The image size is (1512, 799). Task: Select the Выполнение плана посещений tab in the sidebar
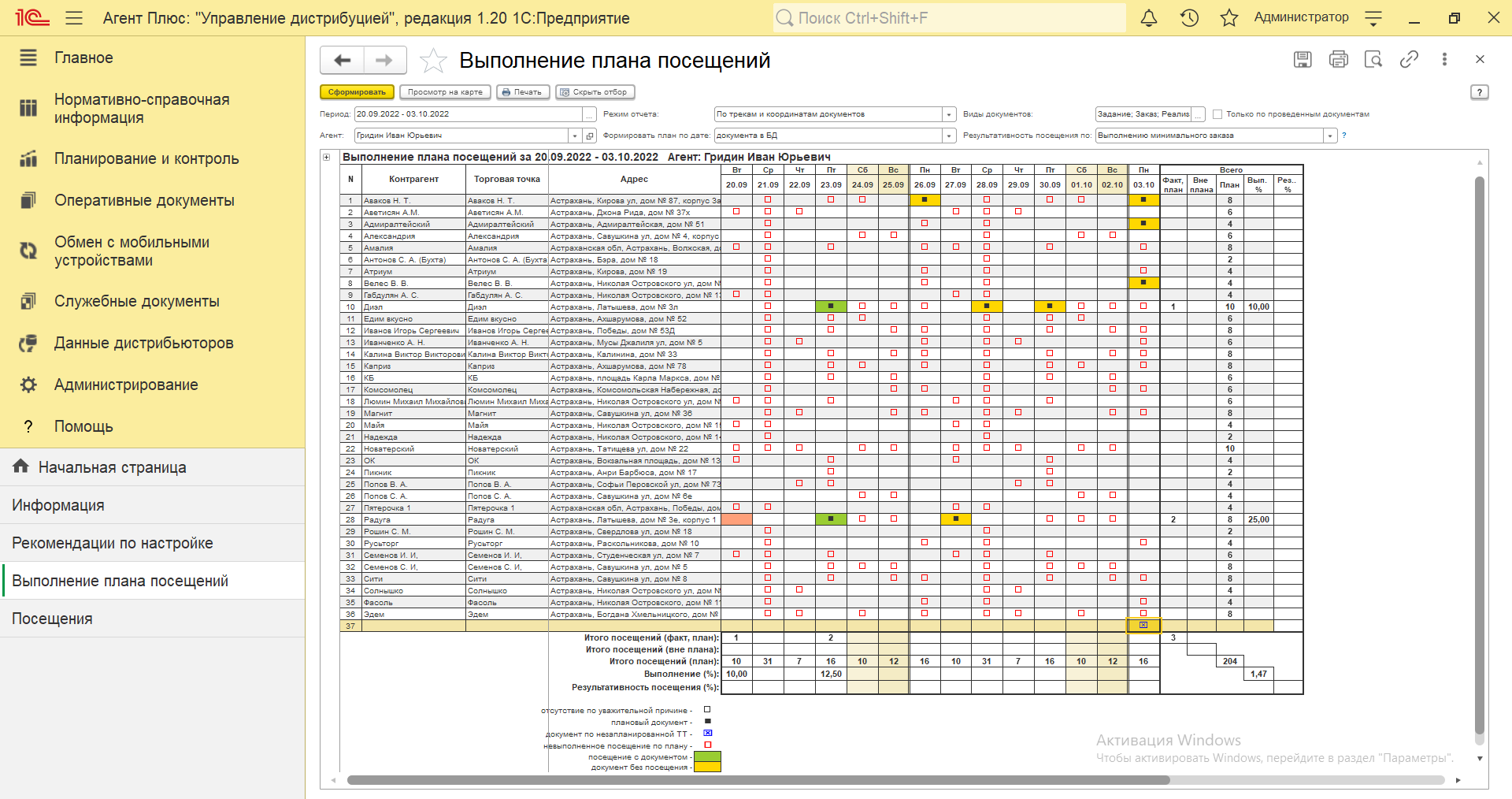152,581
